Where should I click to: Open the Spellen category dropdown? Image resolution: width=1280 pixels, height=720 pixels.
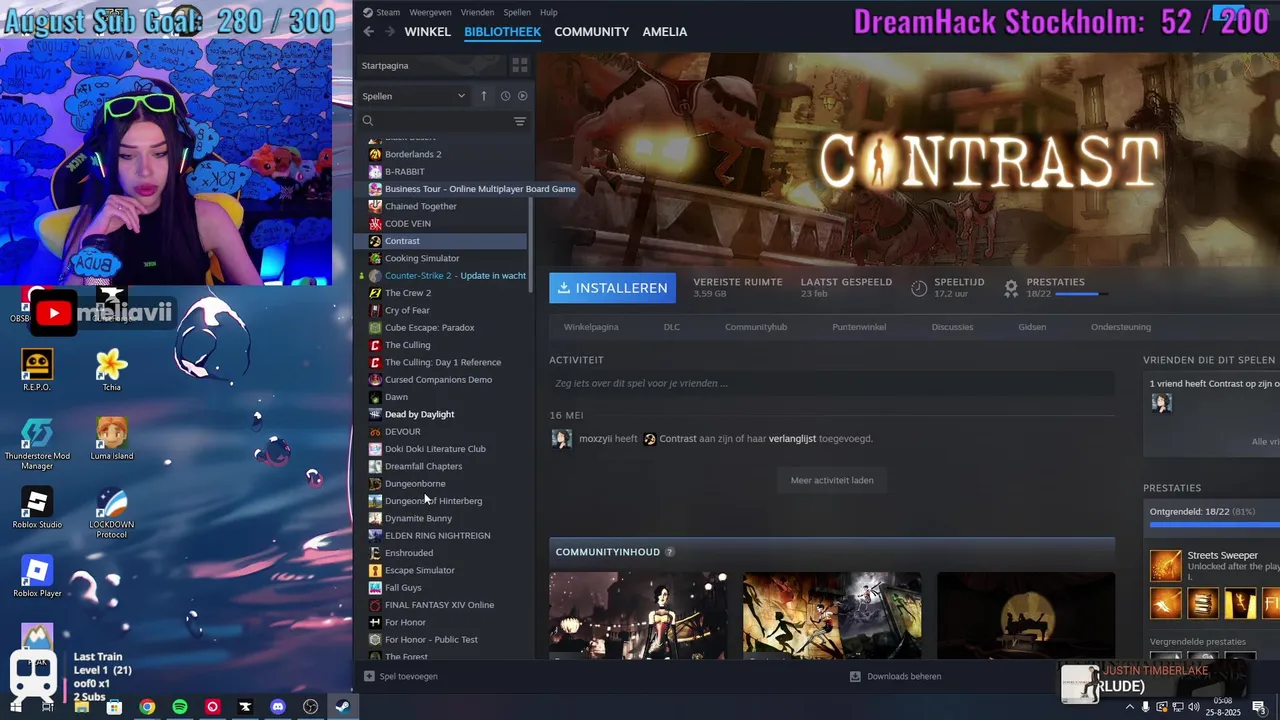[414, 96]
